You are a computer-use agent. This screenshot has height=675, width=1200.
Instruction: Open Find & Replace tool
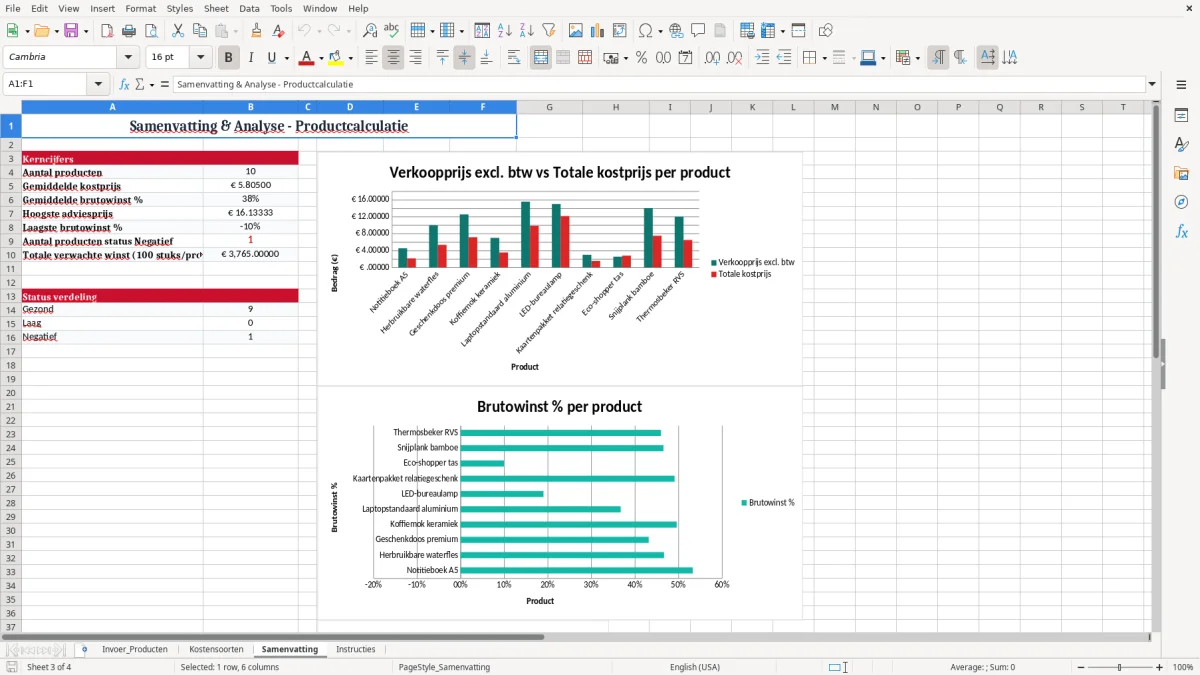370,31
